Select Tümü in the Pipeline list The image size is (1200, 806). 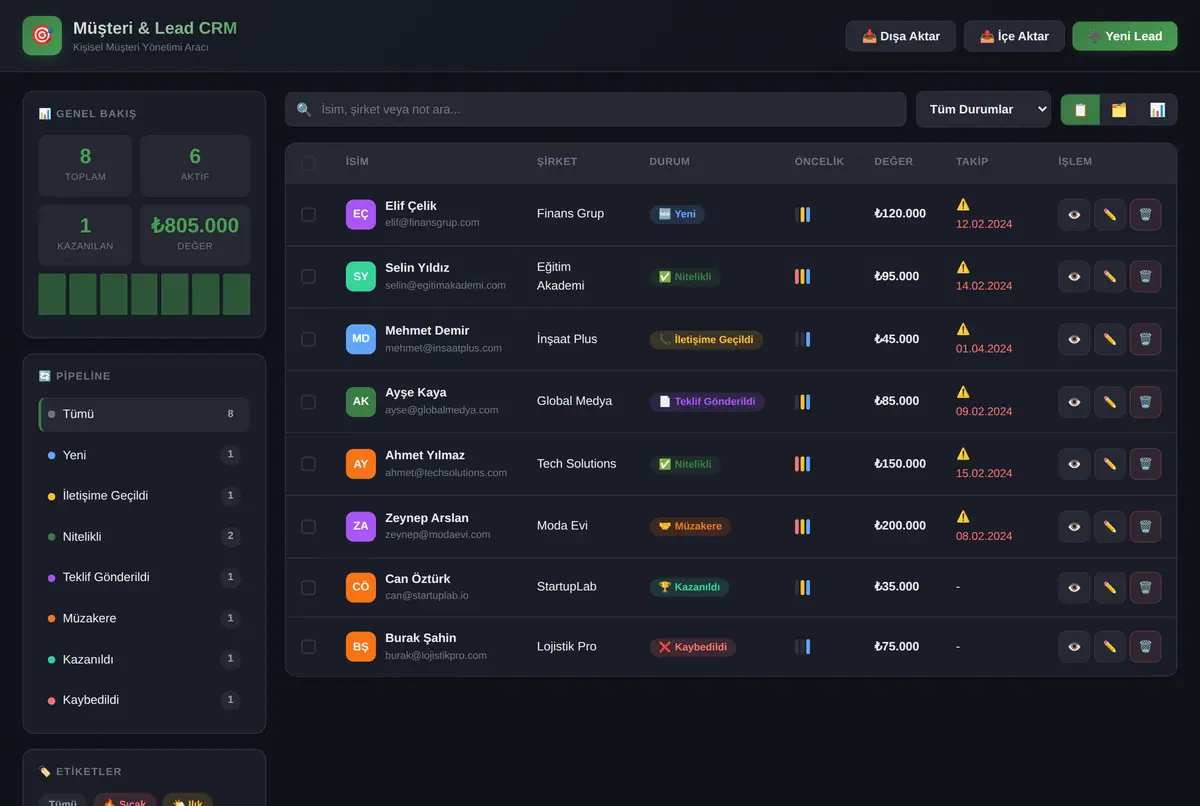(x=144, y=414)
